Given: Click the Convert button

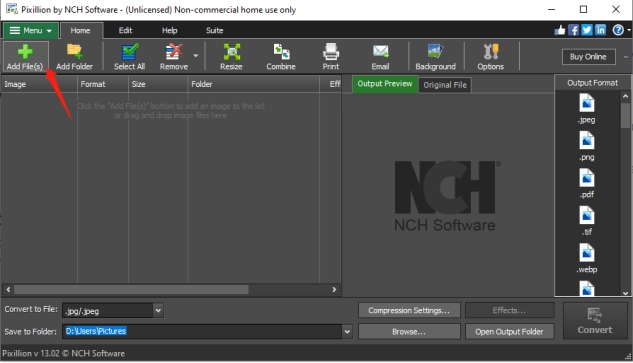Looking at the screenshot, I should [x=595, y=321].
